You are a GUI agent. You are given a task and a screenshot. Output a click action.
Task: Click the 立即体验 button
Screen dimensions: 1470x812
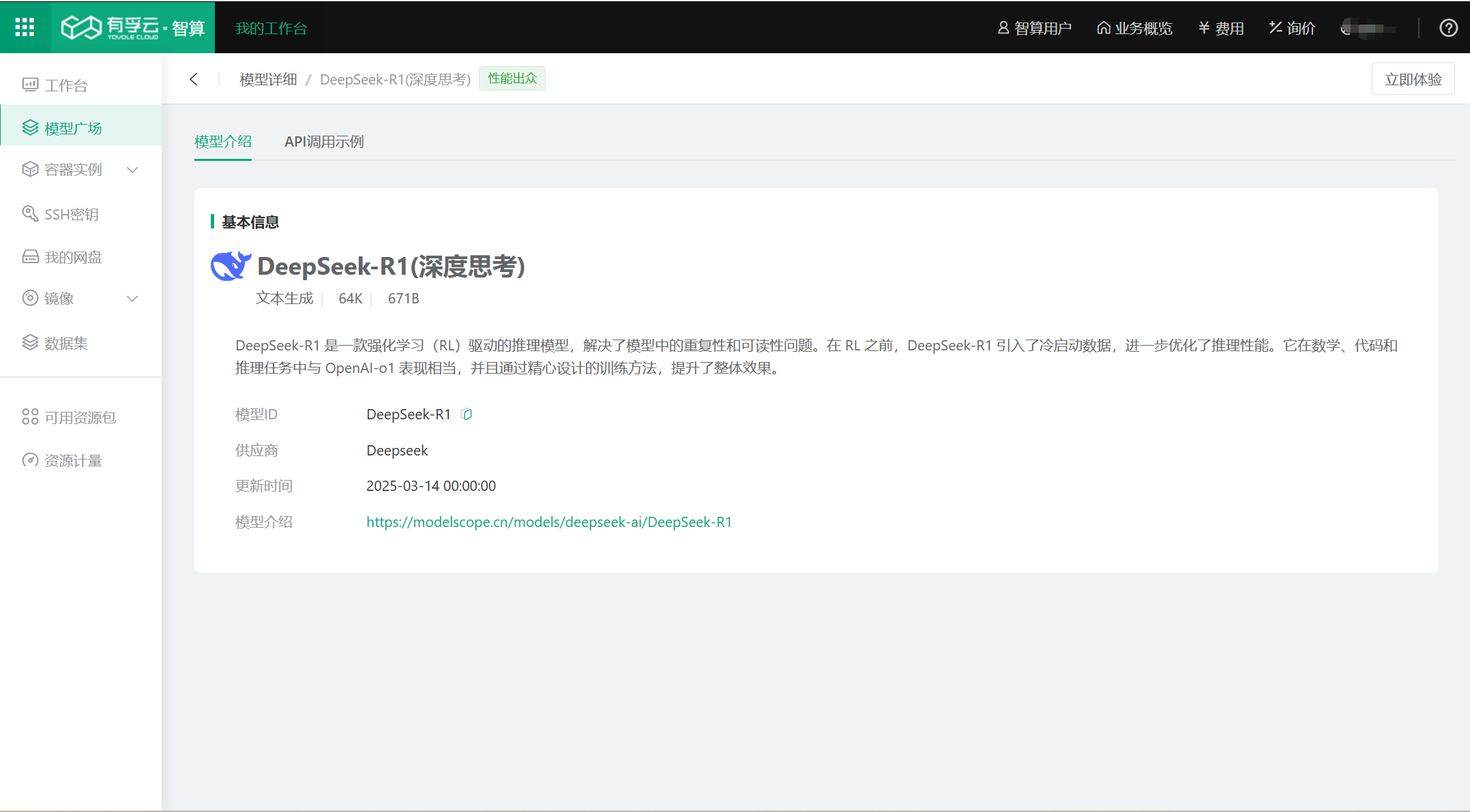point(1413,79)
